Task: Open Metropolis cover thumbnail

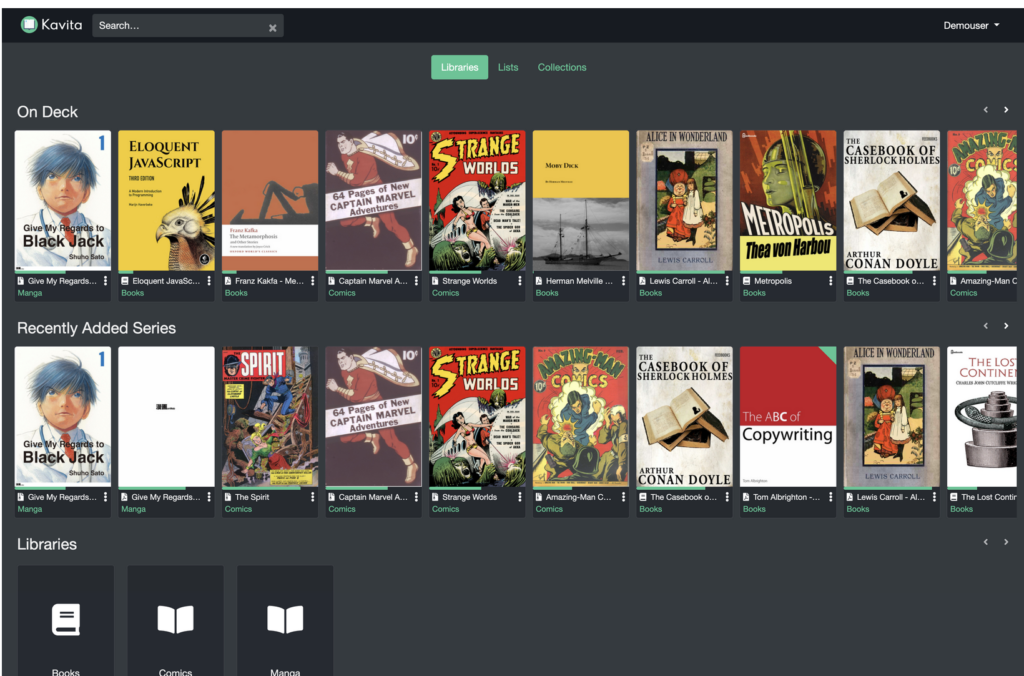Action: pyautogui.click(x=788, y=201)
